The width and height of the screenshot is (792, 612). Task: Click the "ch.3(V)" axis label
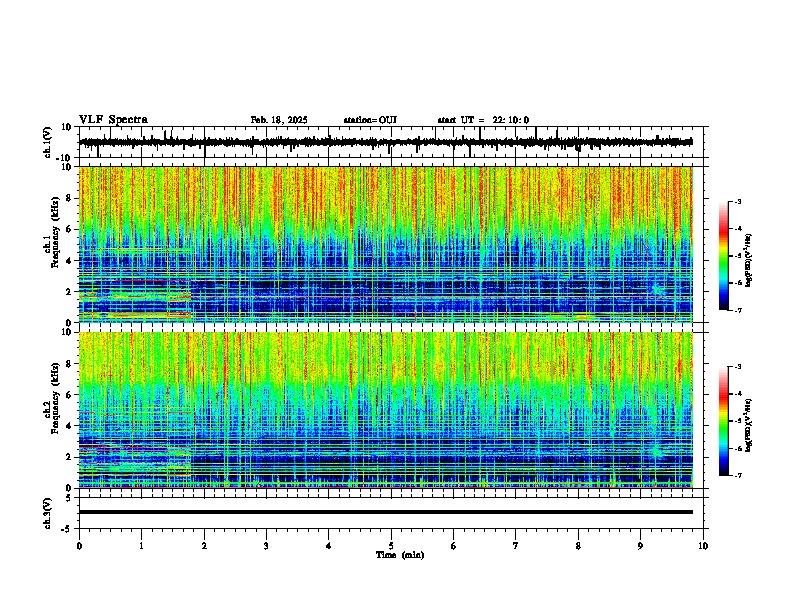pyautogui.click(x=47, y=513)
